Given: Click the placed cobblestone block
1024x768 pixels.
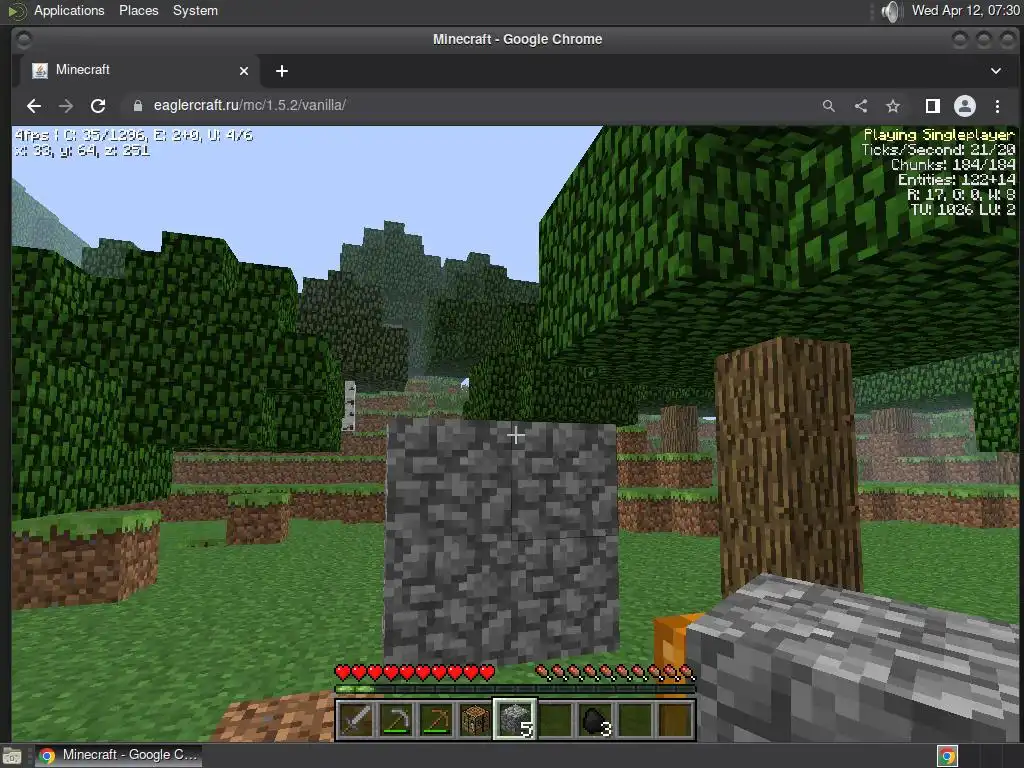Looking at the screenshot, I should coord(502,542).
